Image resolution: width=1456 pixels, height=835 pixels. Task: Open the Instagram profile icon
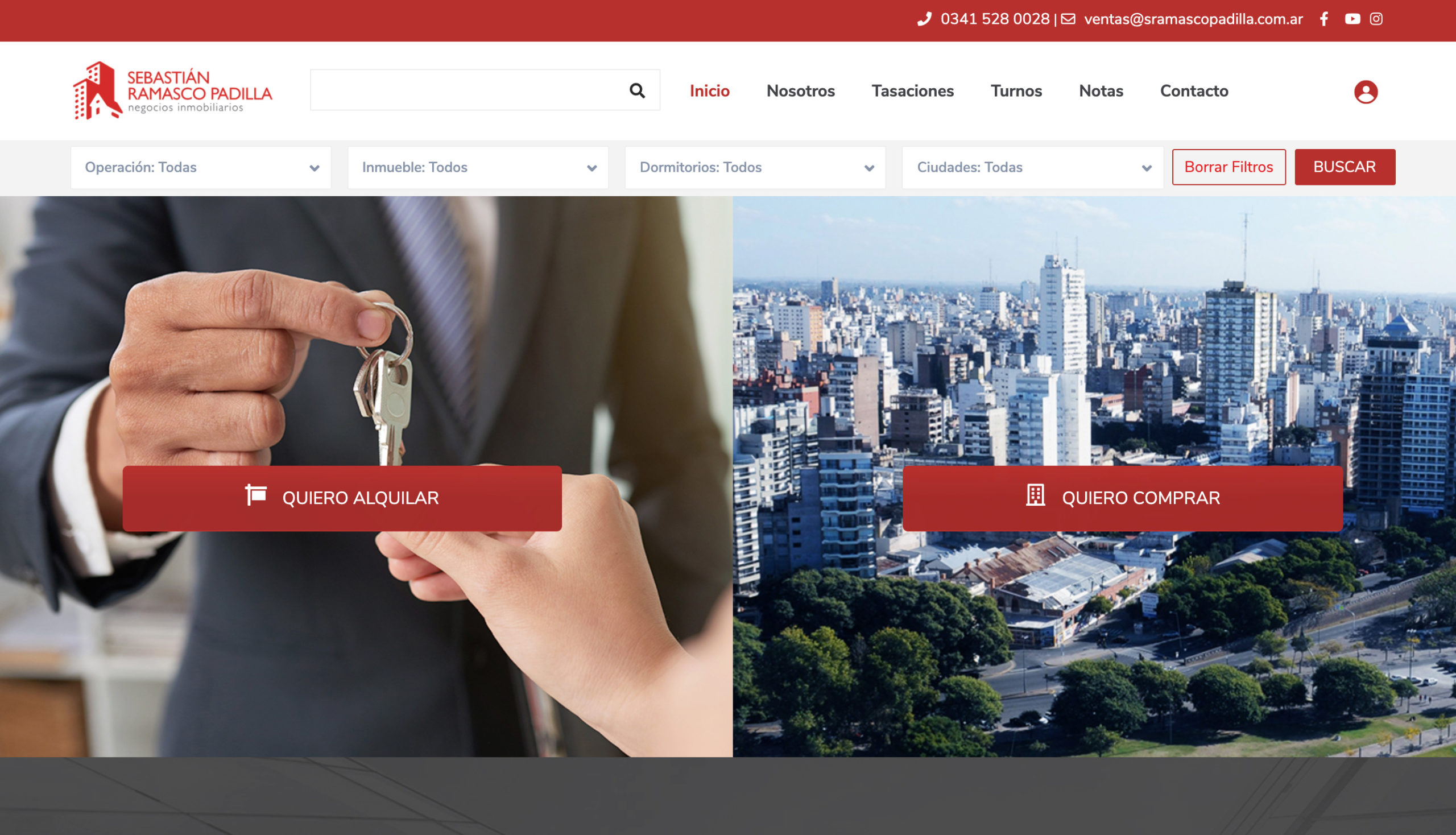[x=1376, y=19]
